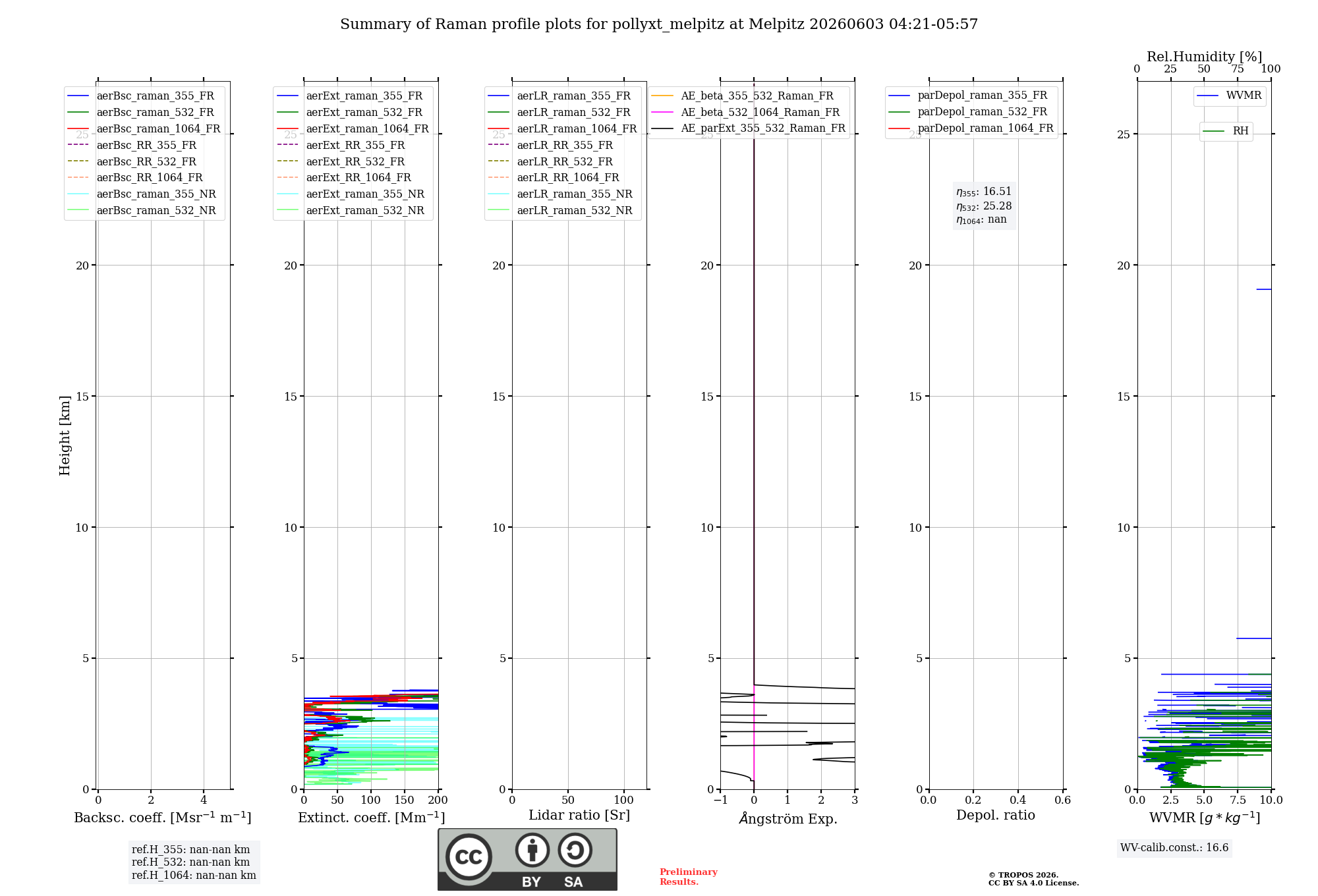Select legend entry aerBsc_raman_532_FR
1318x896 pixels.
click(x=144, y=113)
